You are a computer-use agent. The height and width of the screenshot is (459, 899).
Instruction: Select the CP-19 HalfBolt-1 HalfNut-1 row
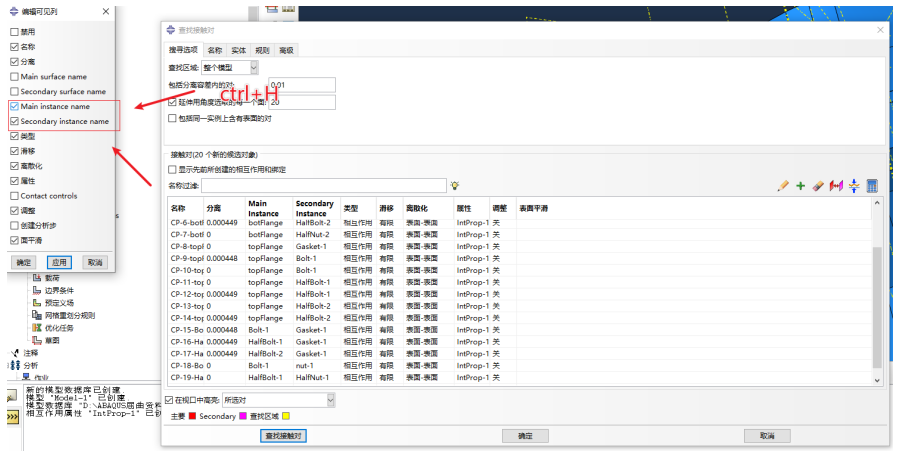click(519, 378)
